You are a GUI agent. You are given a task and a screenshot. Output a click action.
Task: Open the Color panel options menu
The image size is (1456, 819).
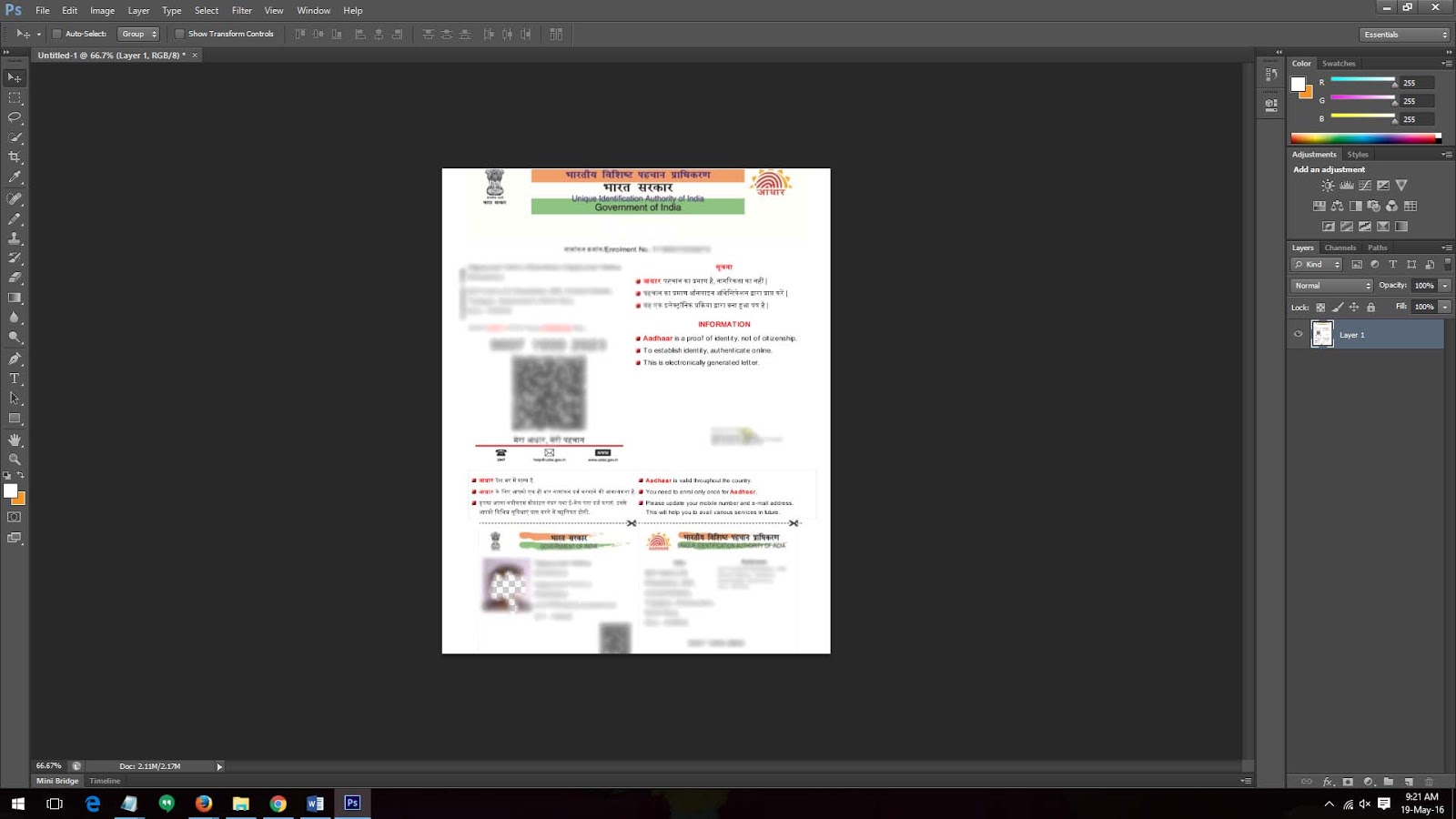[1447, 64]
